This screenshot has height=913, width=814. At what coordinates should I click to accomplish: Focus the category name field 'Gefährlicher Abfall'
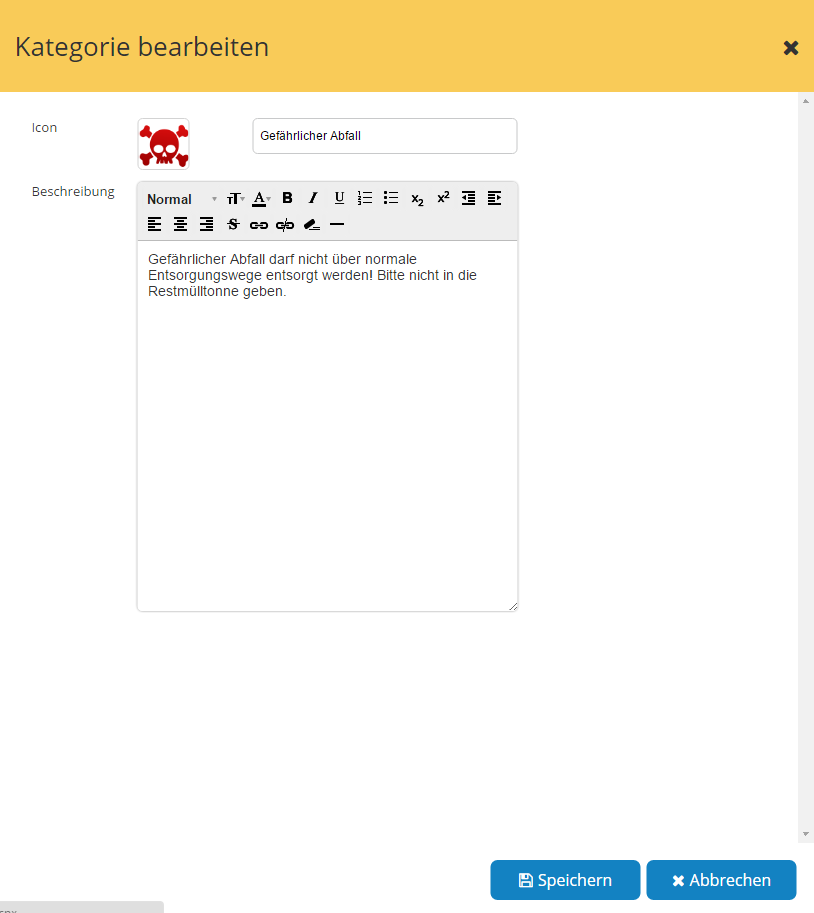(x=385, y=136)
